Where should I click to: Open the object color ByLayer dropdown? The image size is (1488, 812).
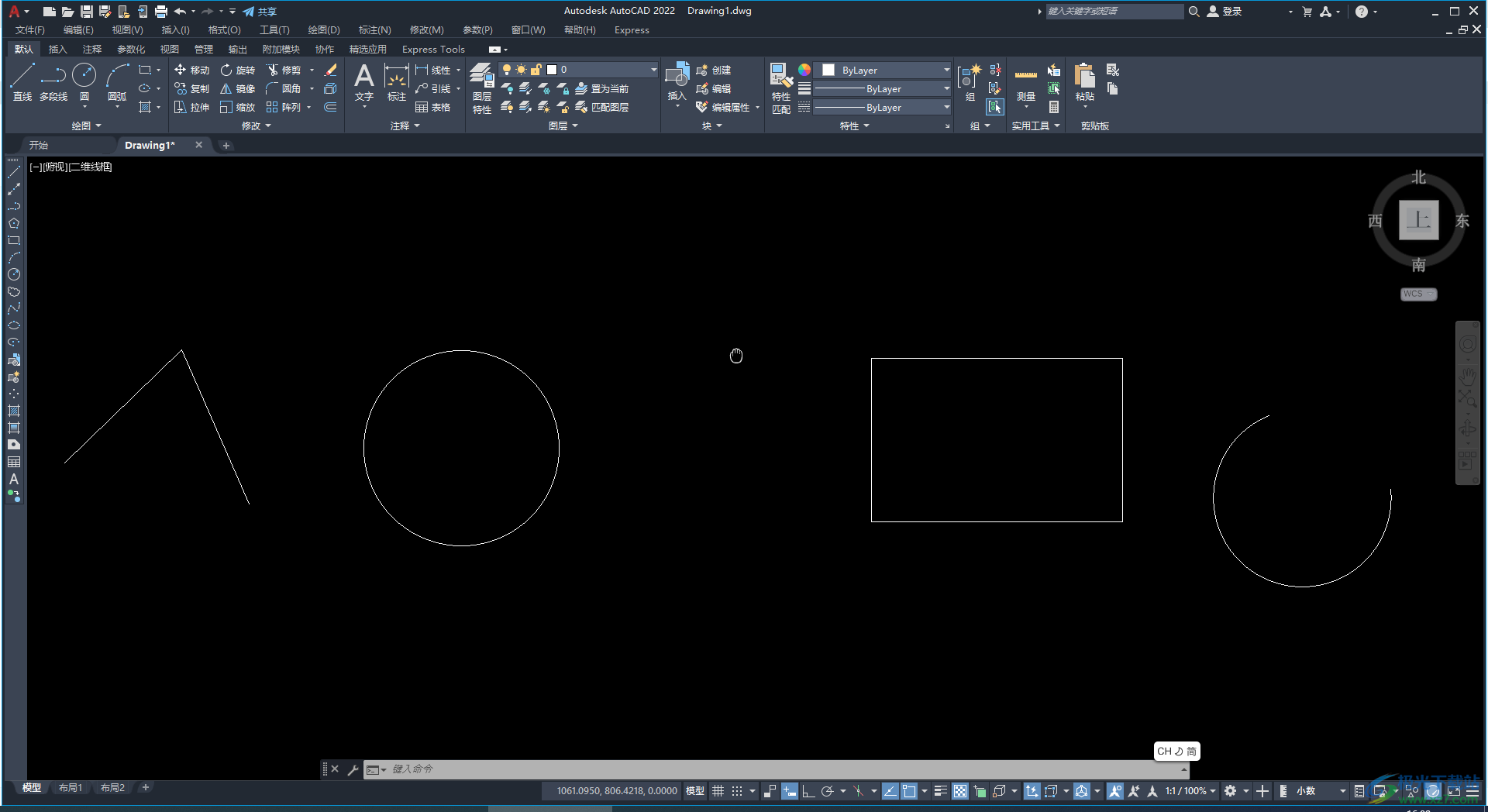point(884,70)
